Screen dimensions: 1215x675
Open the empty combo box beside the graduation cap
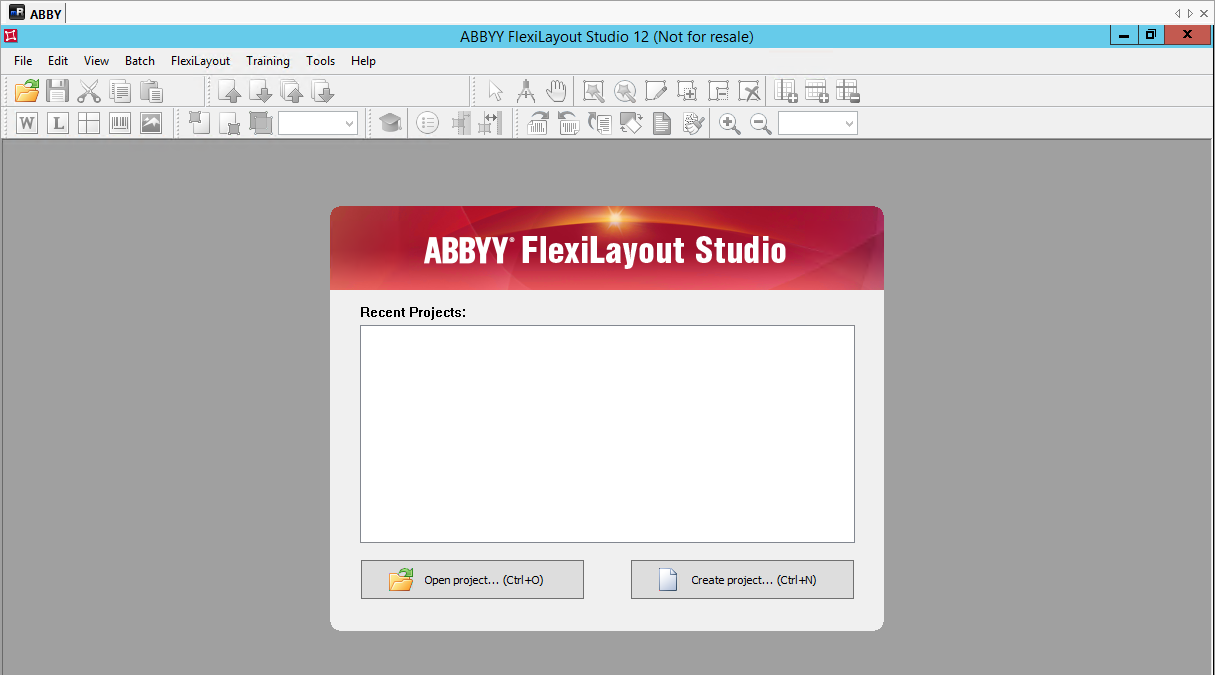click(318, 123)
